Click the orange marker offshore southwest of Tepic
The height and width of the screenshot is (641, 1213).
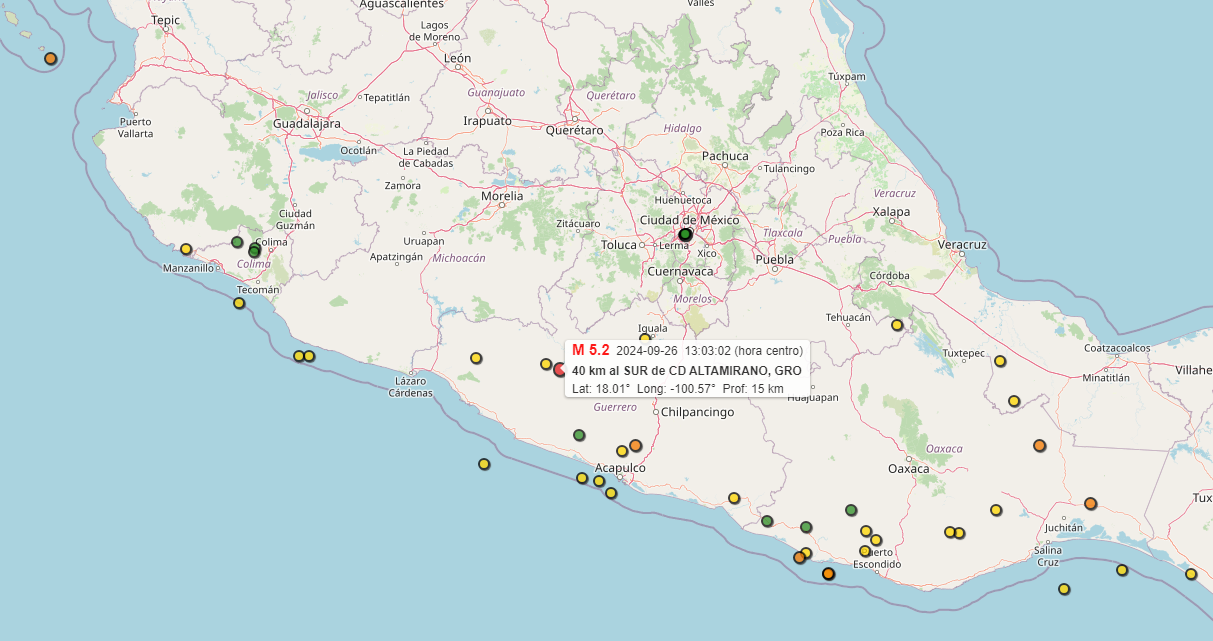[x=51, y=58]
